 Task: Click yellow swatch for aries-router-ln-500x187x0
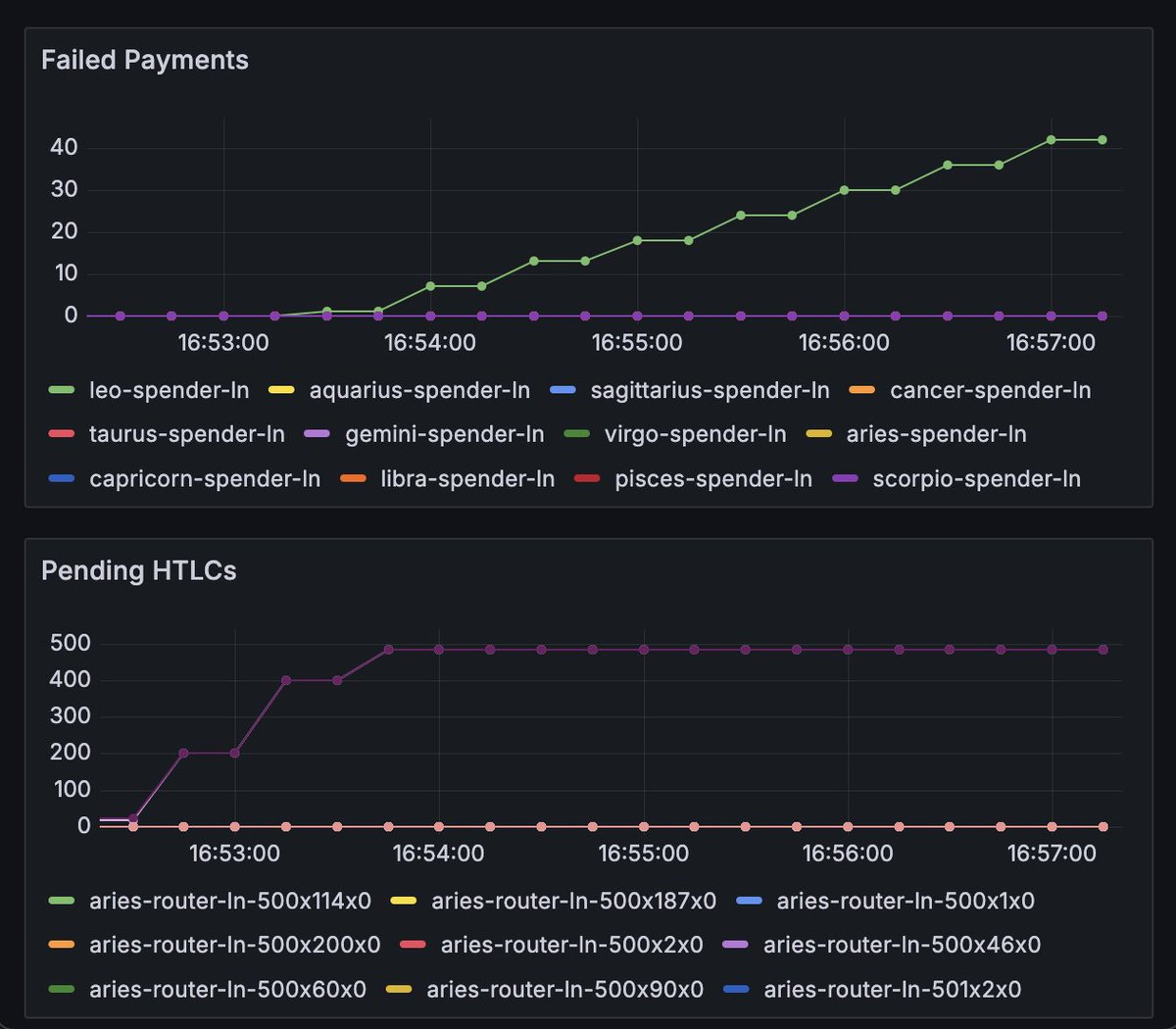(x=403, y=901)
